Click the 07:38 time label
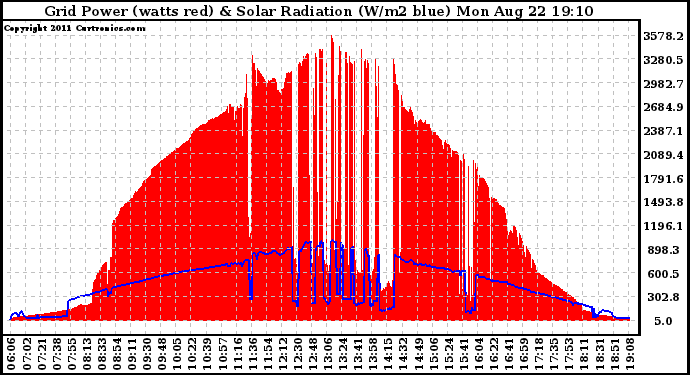The height and width of the screenshot is (375, 690). point(56,354)
